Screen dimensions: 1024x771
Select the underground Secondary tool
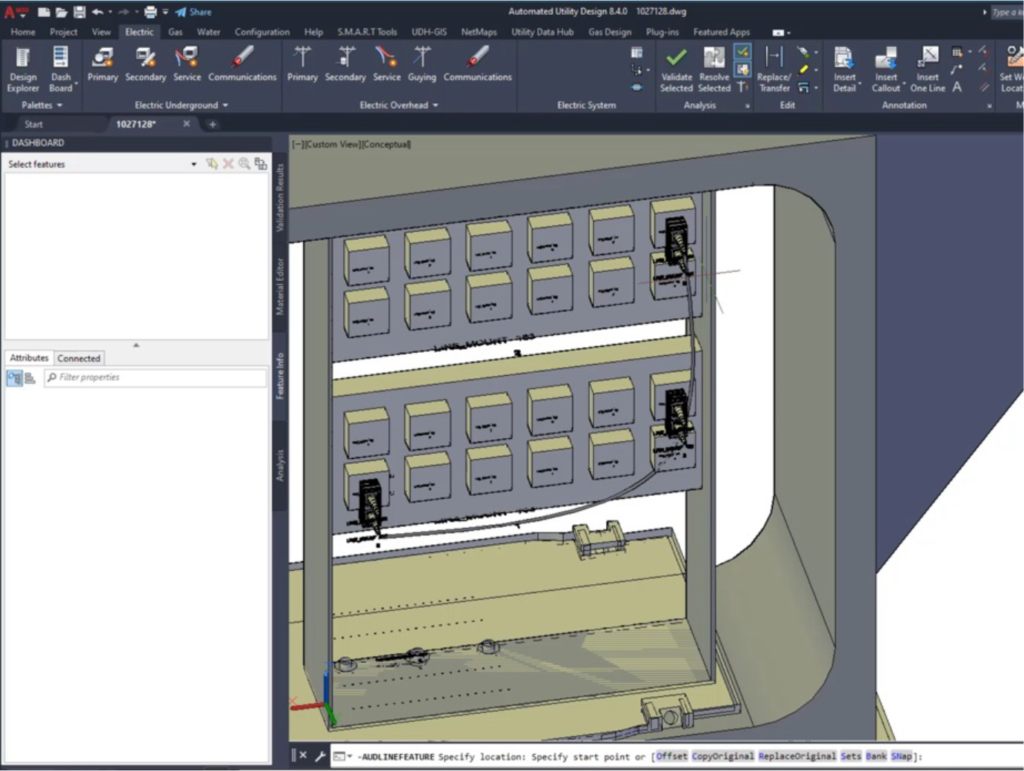point(146,64)
